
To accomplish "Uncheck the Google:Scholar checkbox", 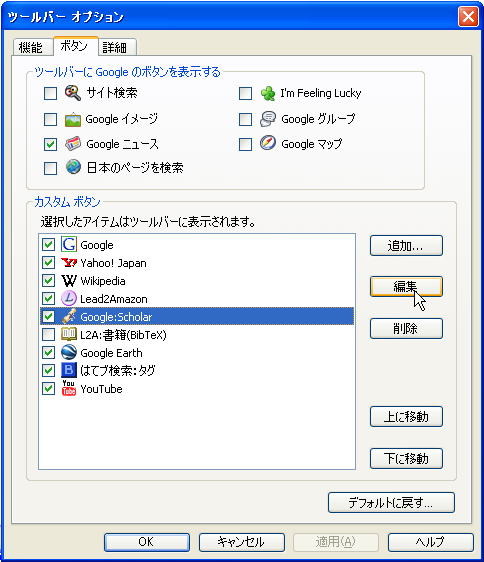I will coord(48,316).
